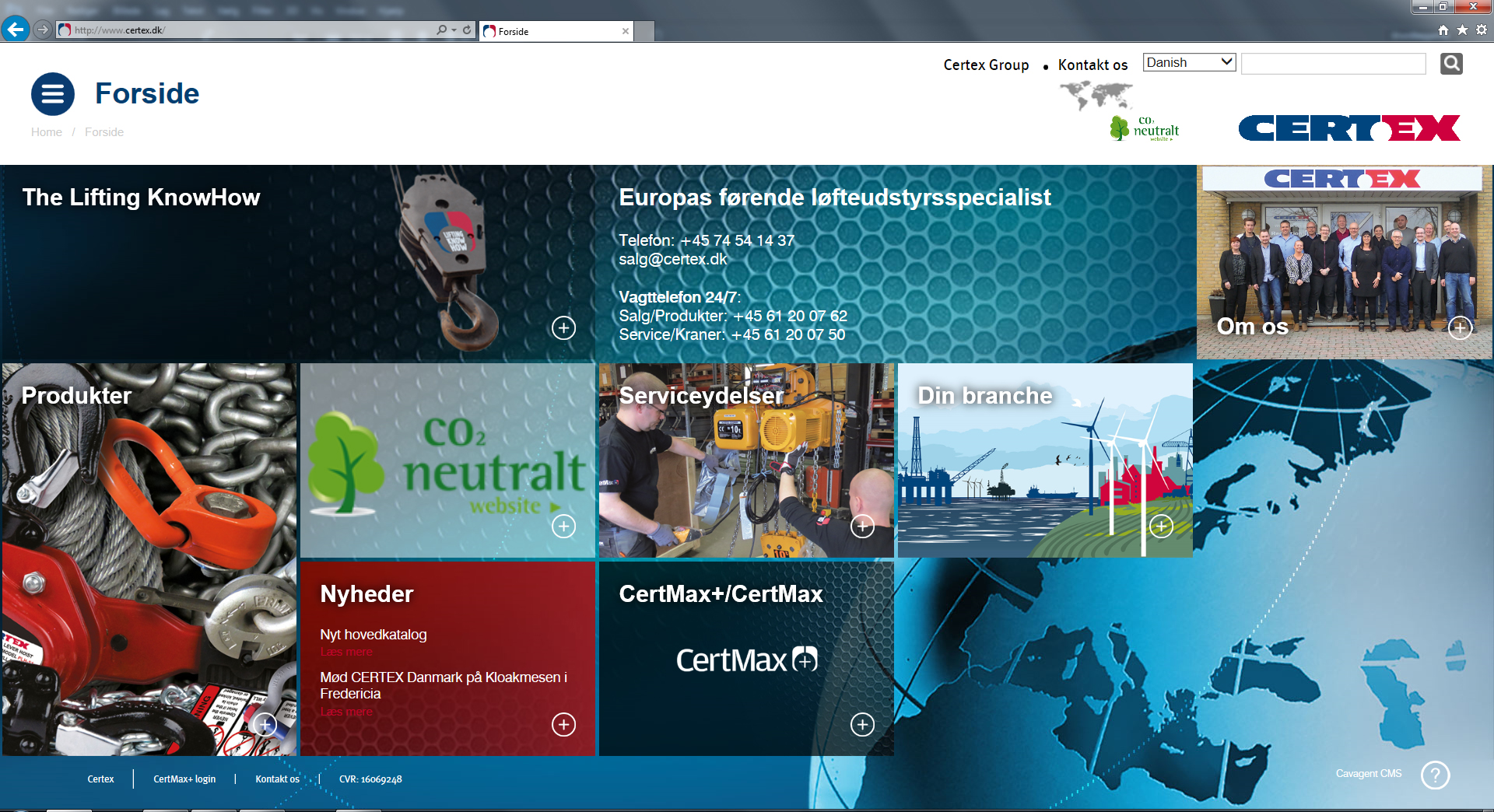The height and width of the screenshot is (812, 1494).
Task: Expand the Din branche tile plus icon
Action: click(1161, 527)
